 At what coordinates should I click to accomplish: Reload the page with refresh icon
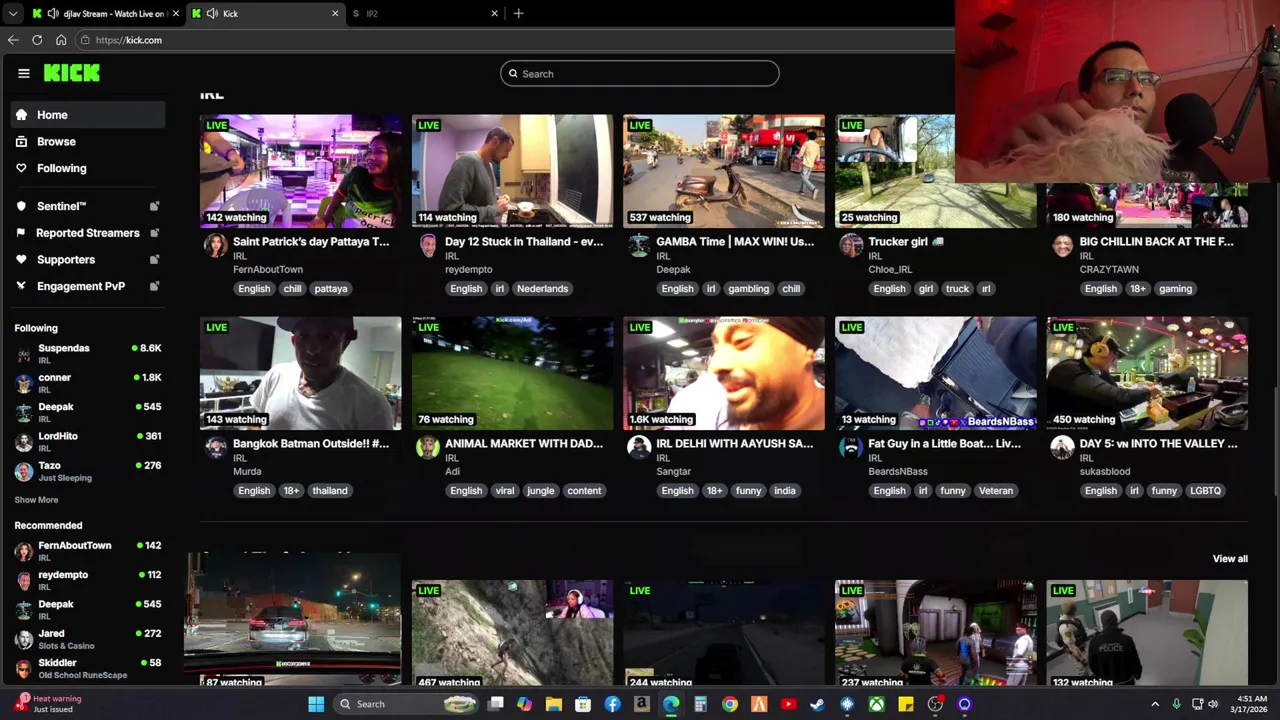37,40
